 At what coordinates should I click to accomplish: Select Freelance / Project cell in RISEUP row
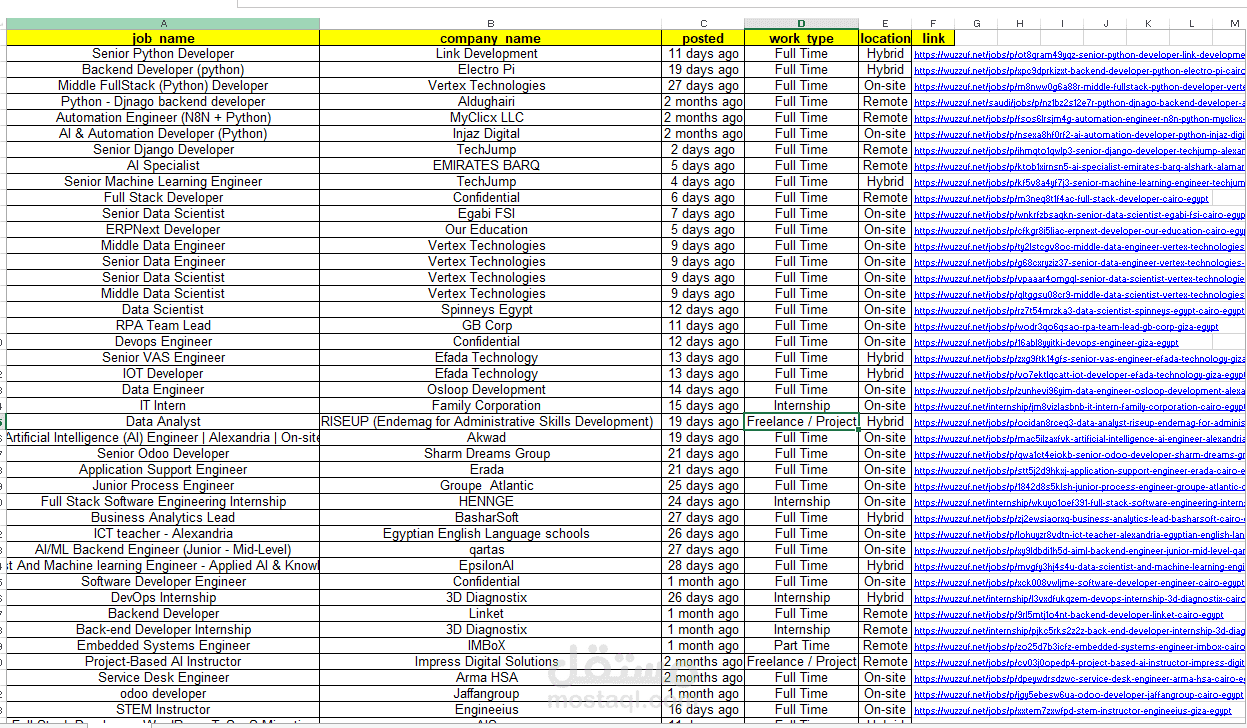(801, 422)
